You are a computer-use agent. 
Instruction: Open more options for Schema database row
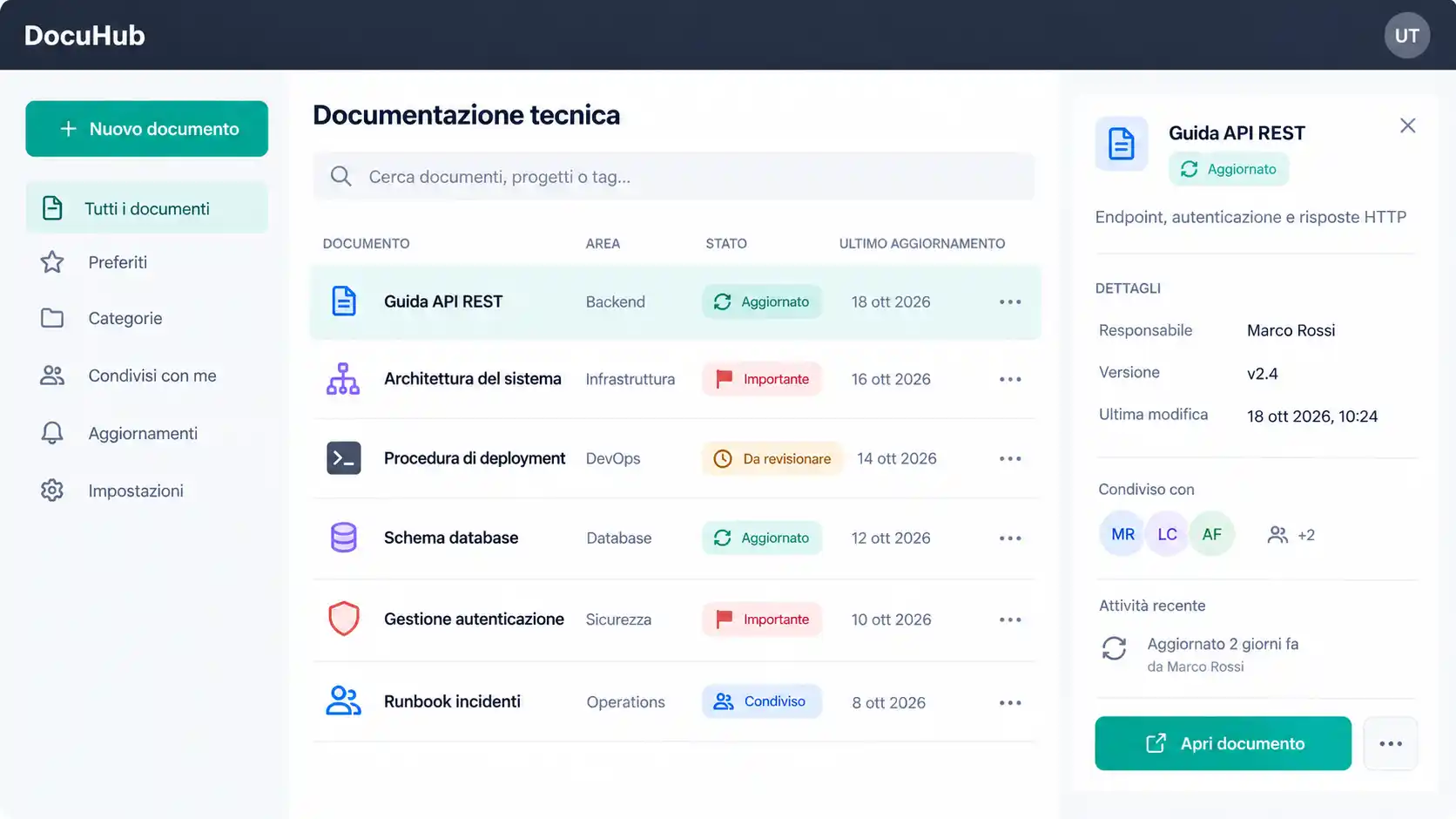[1010, 538]
